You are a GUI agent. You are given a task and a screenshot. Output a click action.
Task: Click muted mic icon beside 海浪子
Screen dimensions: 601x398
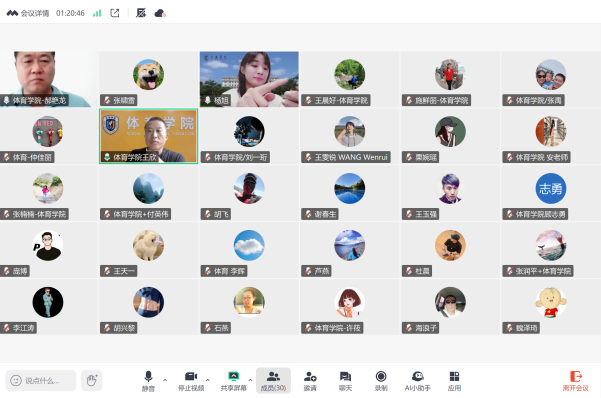409,328
